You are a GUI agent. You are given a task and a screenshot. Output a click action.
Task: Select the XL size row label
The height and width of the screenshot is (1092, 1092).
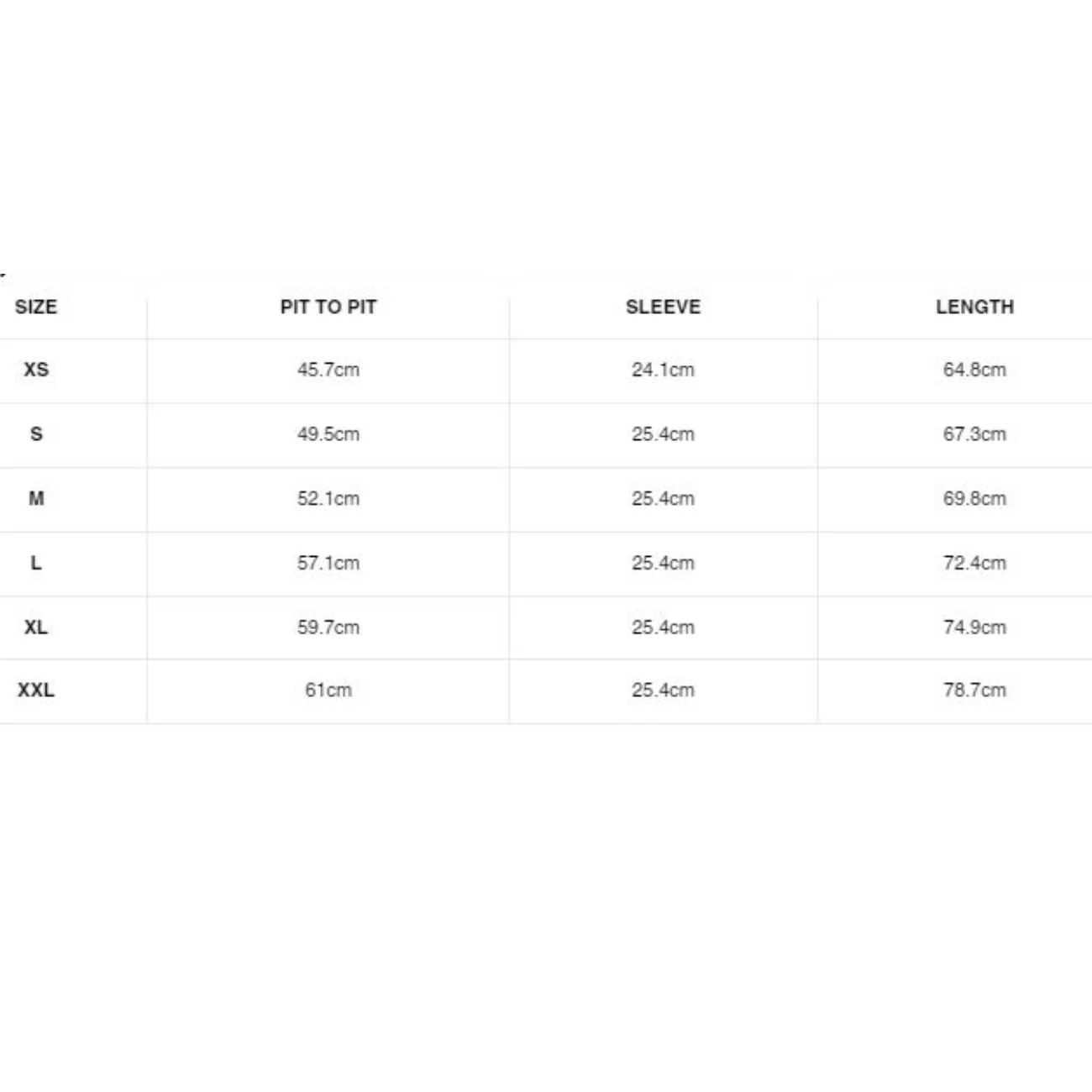pos(36,627)
